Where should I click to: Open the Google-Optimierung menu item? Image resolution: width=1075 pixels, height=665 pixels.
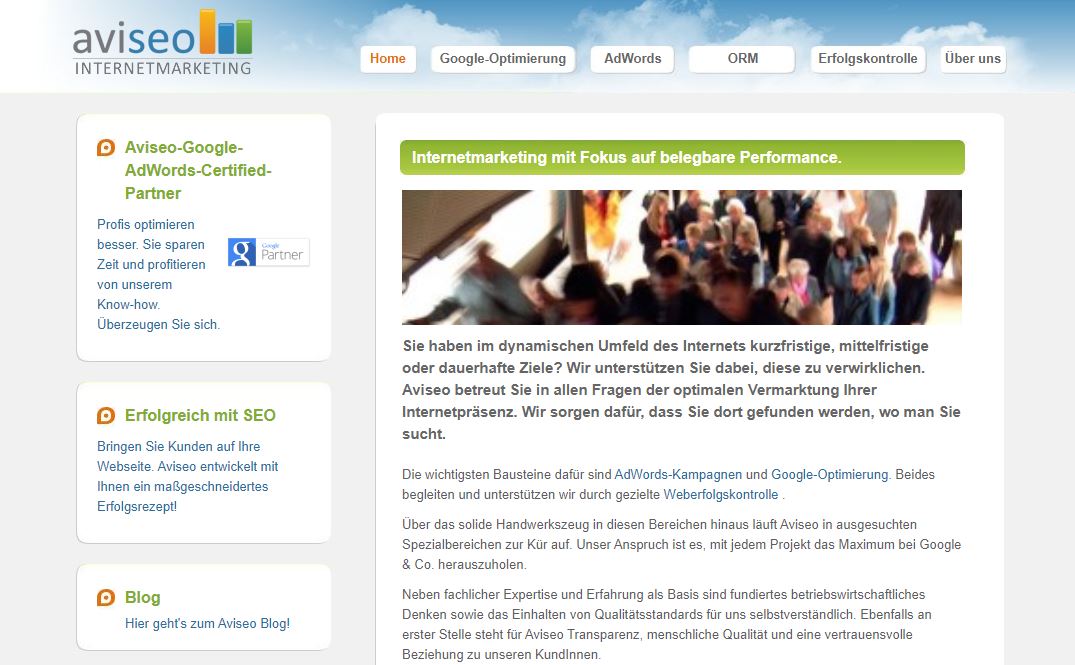(x=503, y=59)
